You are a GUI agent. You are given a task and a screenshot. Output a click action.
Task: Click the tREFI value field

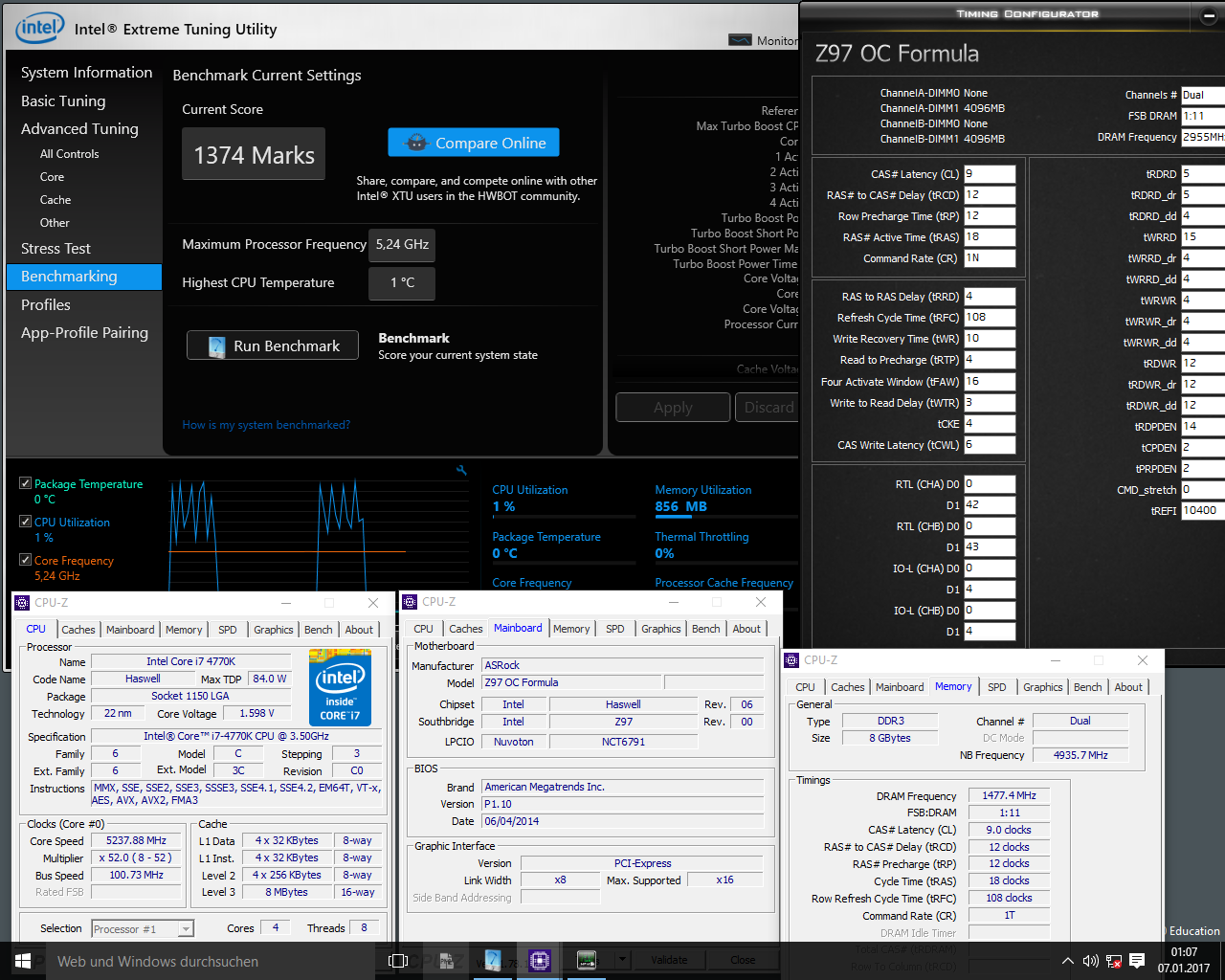[1203, 511]
